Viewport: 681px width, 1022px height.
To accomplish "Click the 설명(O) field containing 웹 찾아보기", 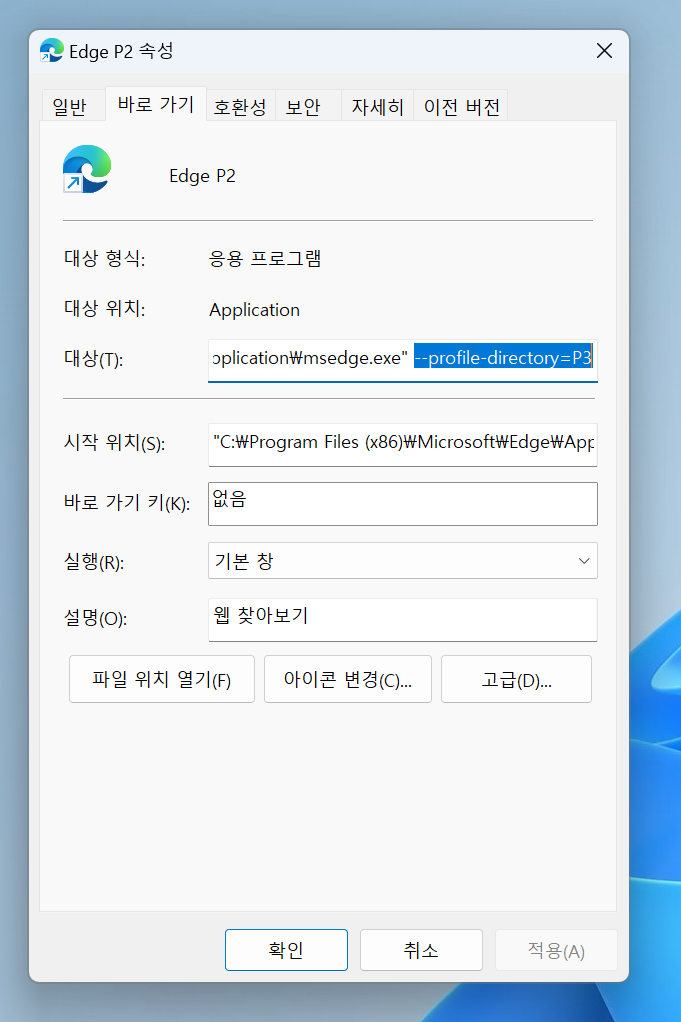I will [403, 620].
